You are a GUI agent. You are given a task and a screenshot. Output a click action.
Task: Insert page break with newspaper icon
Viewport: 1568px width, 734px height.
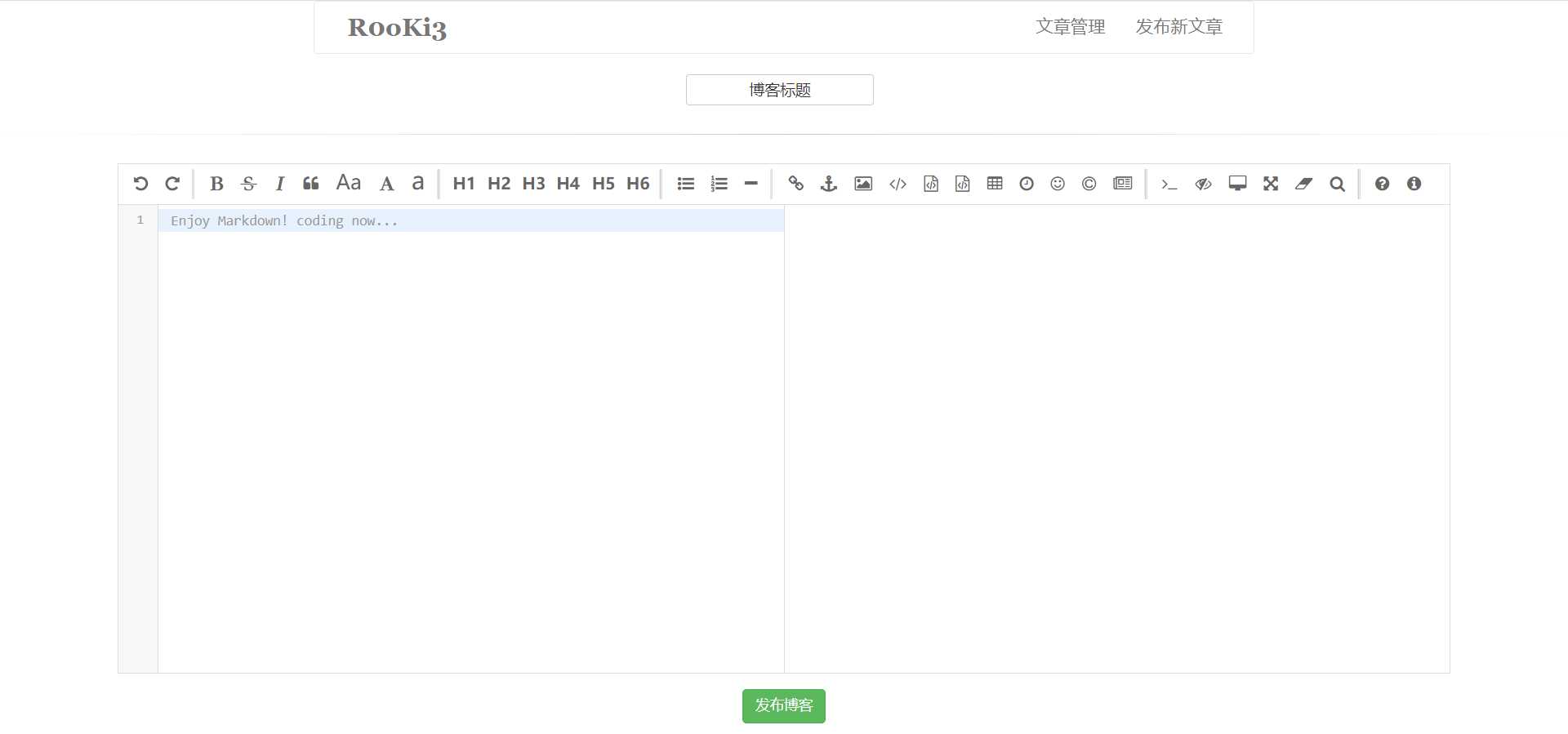click(x=1123, y=184)
